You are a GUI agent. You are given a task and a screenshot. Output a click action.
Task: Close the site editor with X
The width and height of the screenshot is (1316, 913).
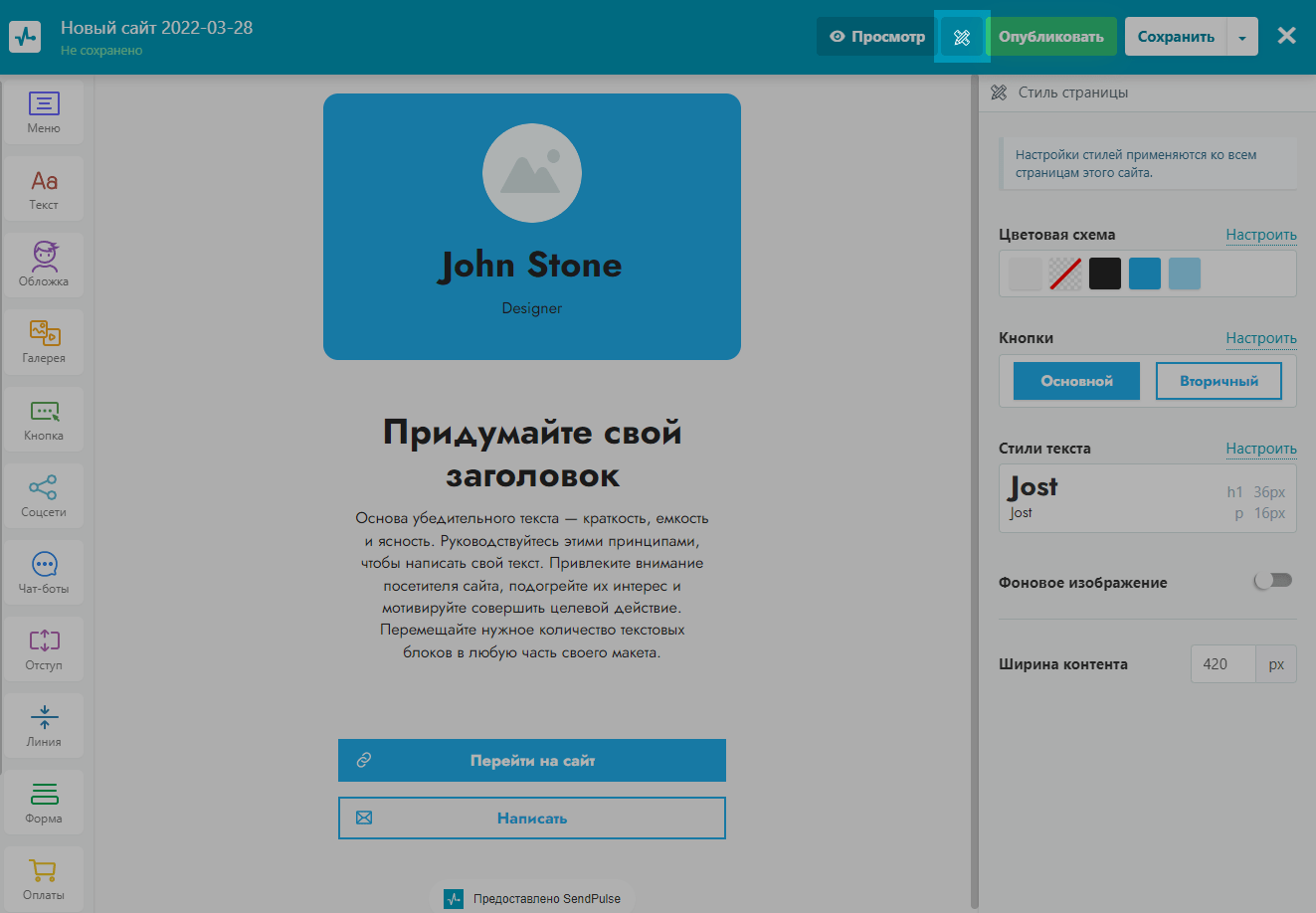pyautogui.click(x=1286, y=36)
